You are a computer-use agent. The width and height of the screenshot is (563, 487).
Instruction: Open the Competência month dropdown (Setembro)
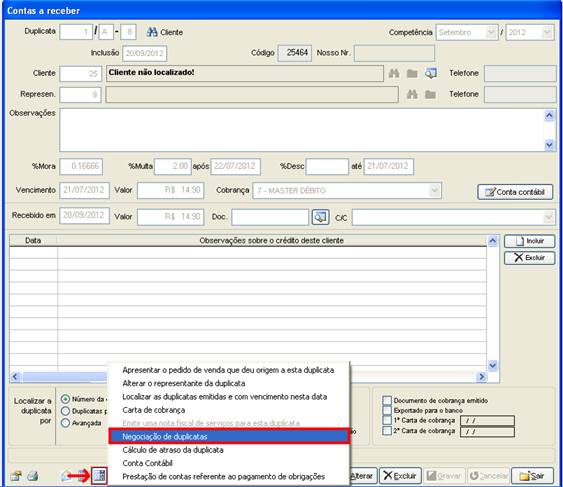click(491, 32)
